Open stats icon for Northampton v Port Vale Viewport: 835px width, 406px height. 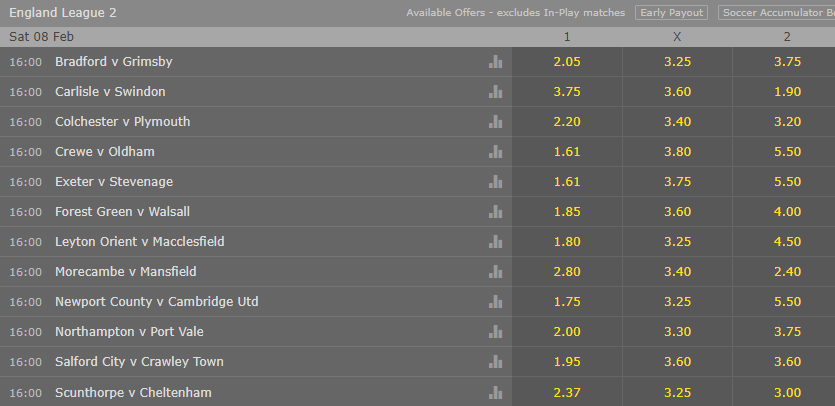click(495, 331)
